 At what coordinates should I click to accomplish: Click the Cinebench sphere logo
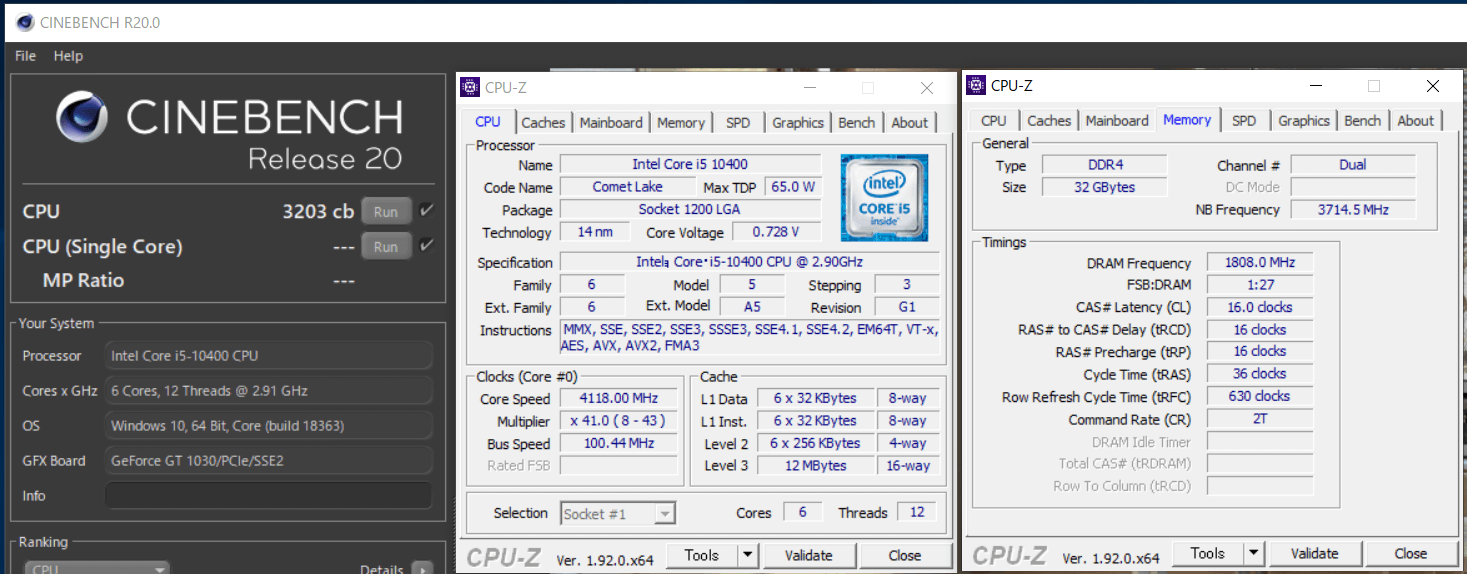pos(82,117)
